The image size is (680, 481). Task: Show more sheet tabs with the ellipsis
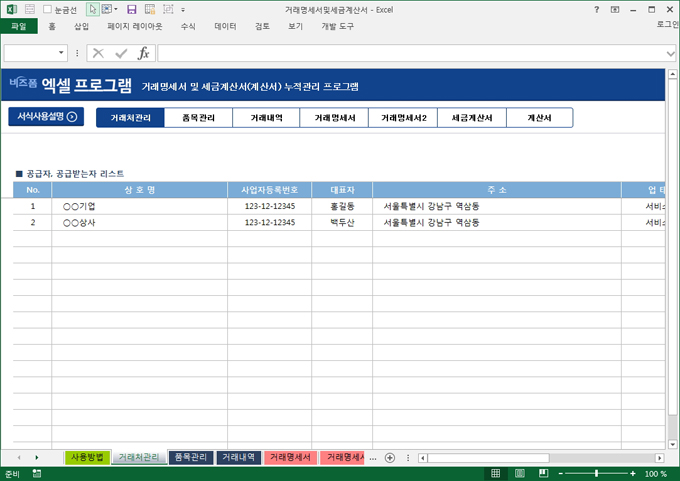(x=373, y=458)
